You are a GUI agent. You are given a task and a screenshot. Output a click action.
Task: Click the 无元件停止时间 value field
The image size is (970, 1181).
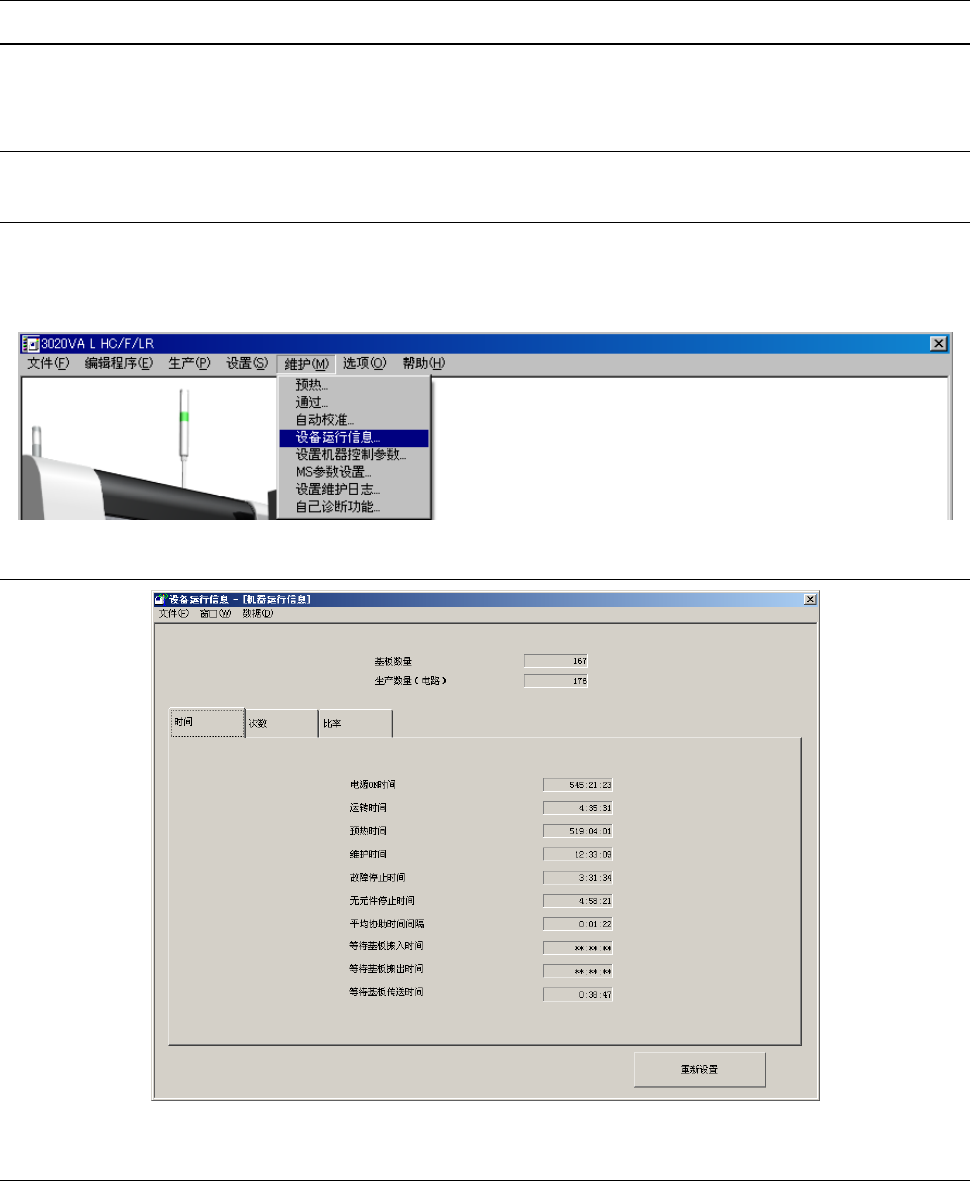point(578,902)
